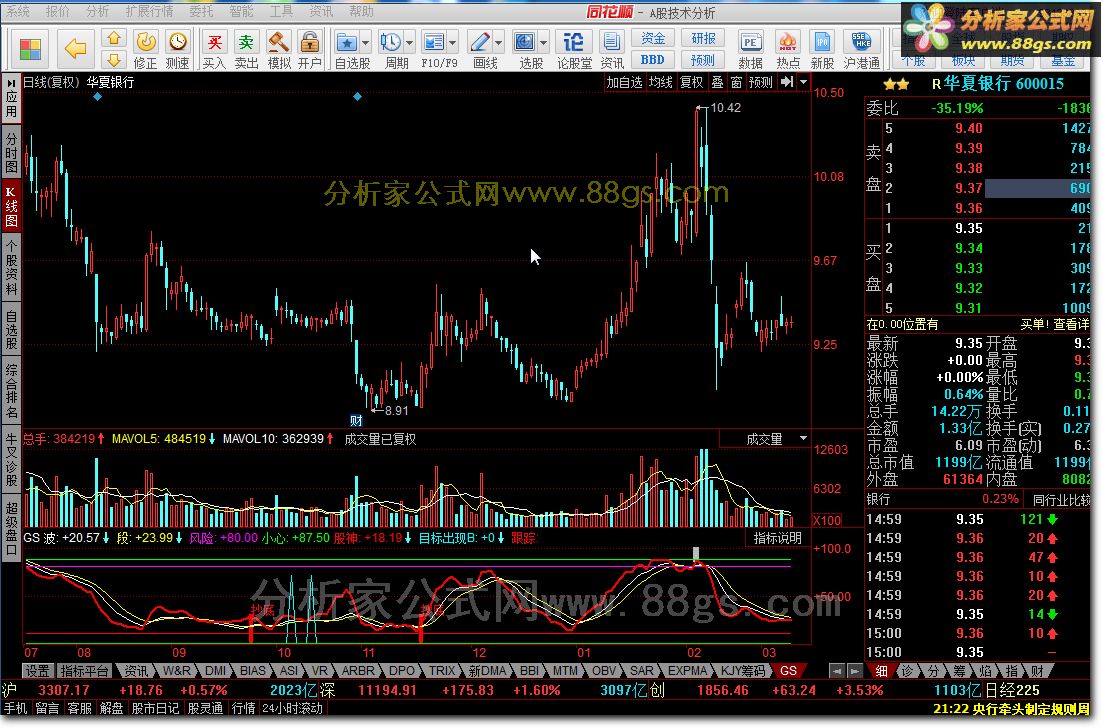Viewport: 1103px width, 728px height.
Task: Click the 卖出 sell icon
Action: [246, 49]
